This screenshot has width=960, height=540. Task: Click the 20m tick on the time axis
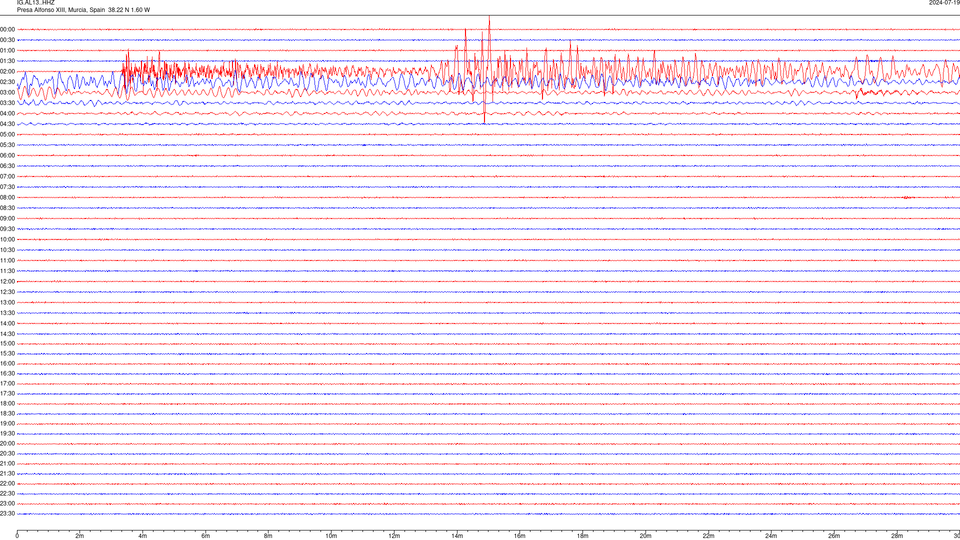[x=645, y=536]
